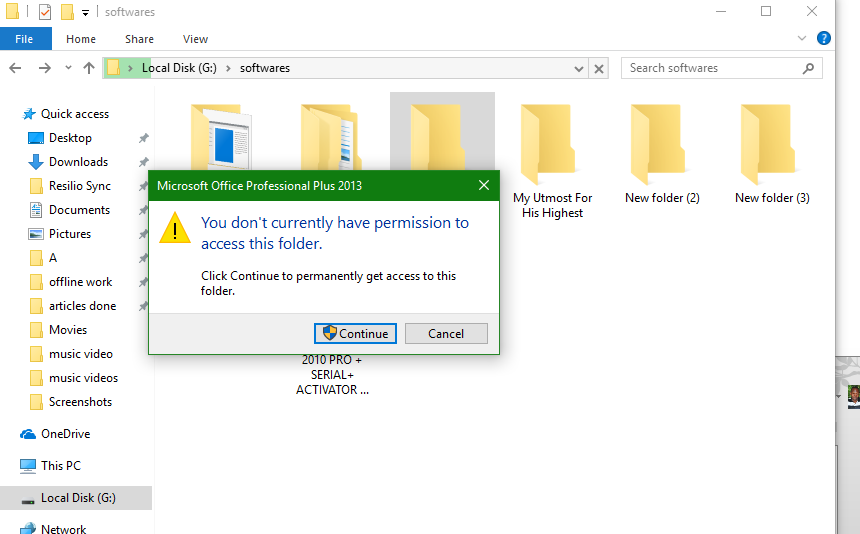Select the folder with blue document preview

point(222,137)
